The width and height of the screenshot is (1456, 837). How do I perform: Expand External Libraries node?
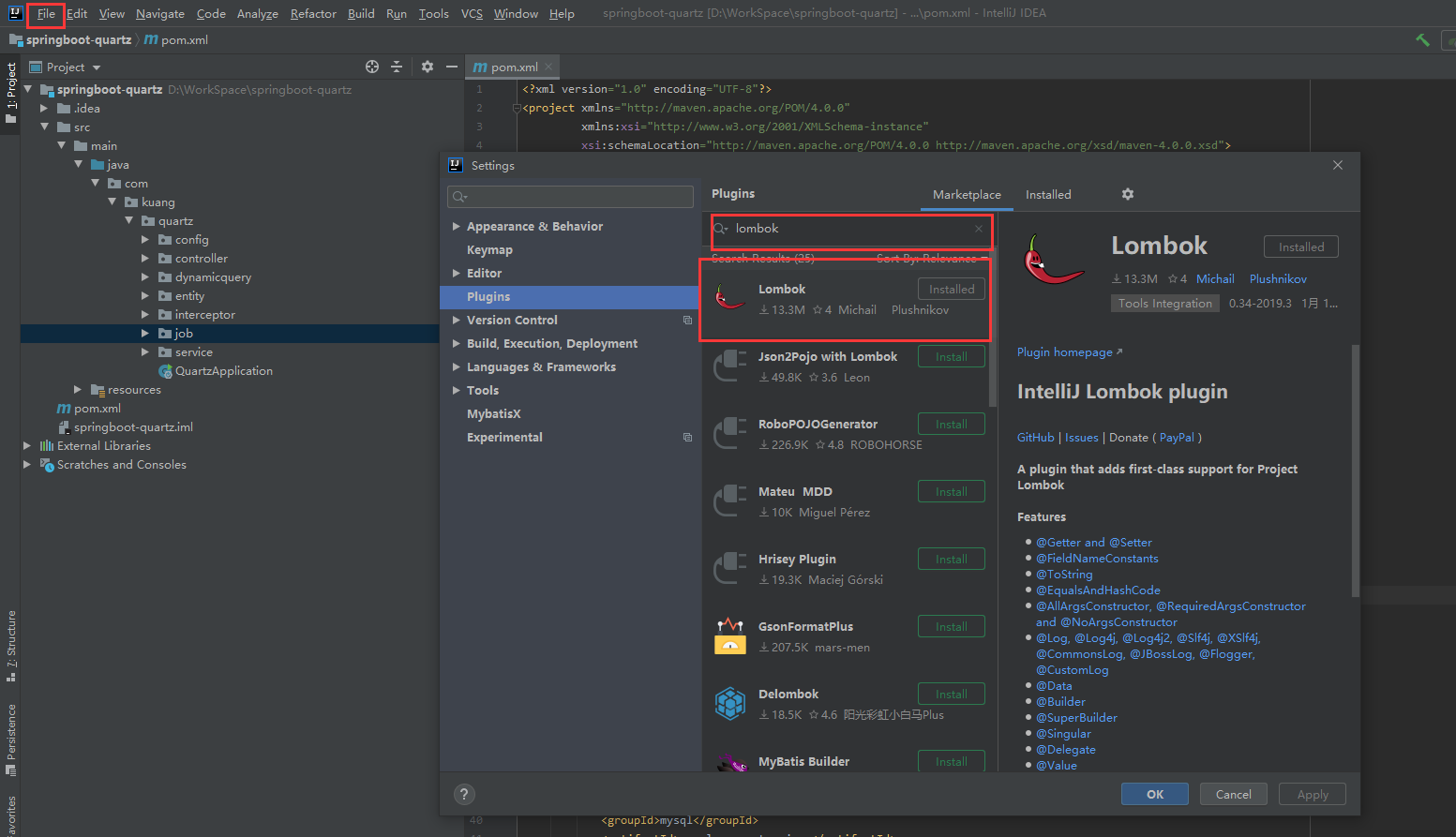pos(27,446)
